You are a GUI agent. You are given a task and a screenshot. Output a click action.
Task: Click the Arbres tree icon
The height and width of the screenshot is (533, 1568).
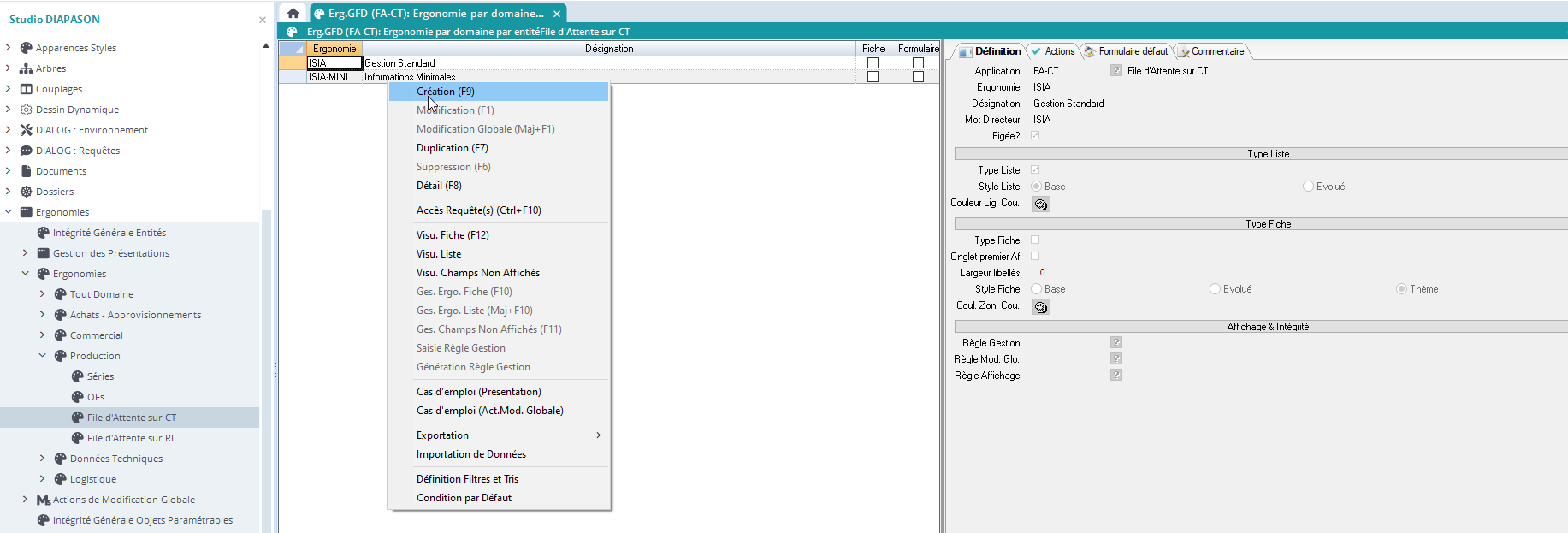pyautogui.click(x=26, y=68)
